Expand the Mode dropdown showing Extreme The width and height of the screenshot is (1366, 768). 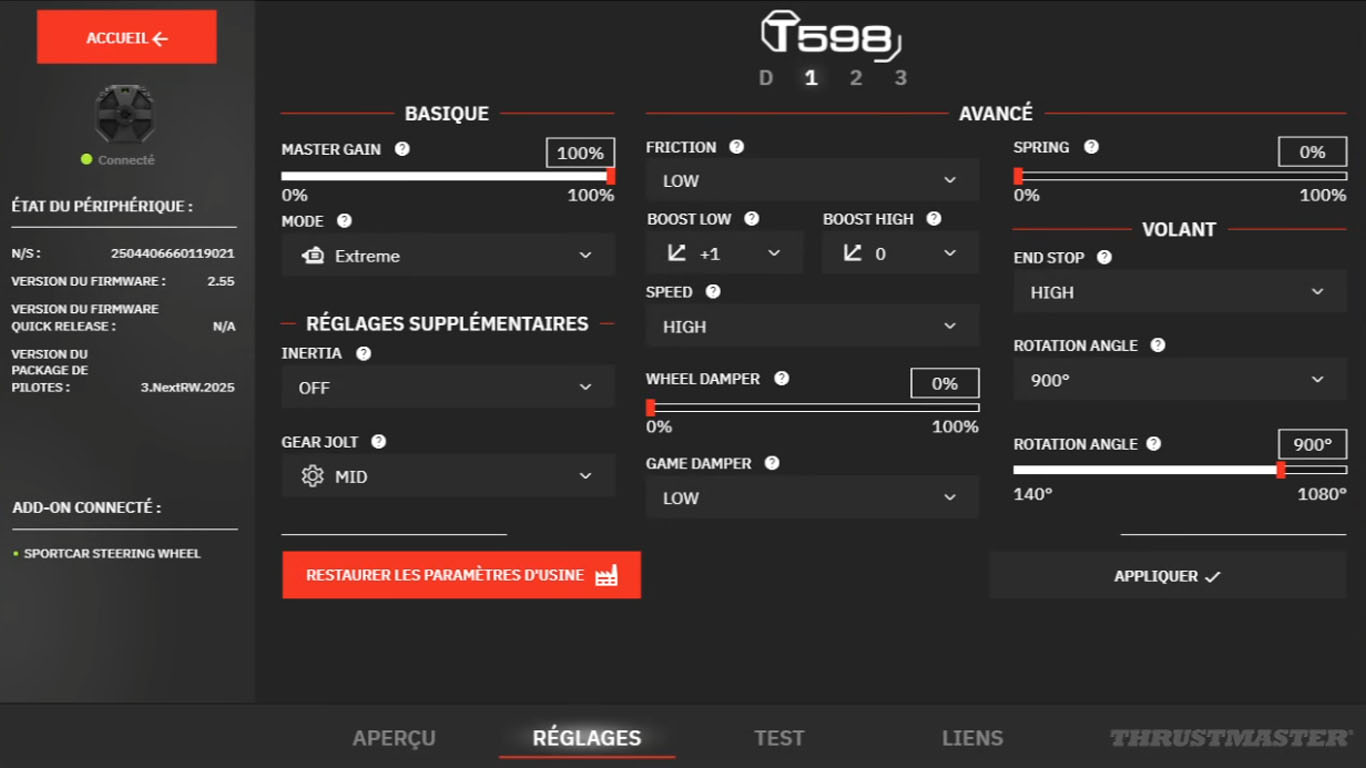tap(448, 255)
